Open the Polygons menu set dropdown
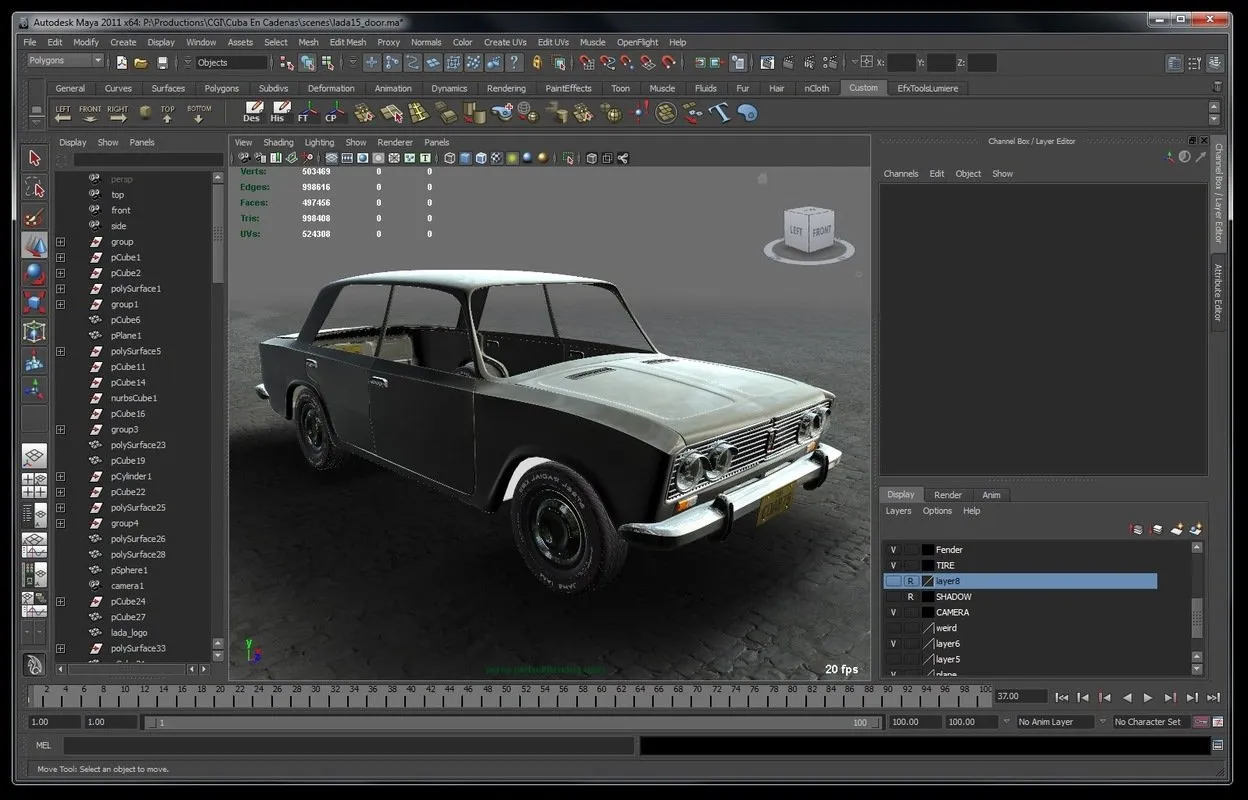Image resolution: width=1248 pixels, height=800 pixels. tap(65, 61)
